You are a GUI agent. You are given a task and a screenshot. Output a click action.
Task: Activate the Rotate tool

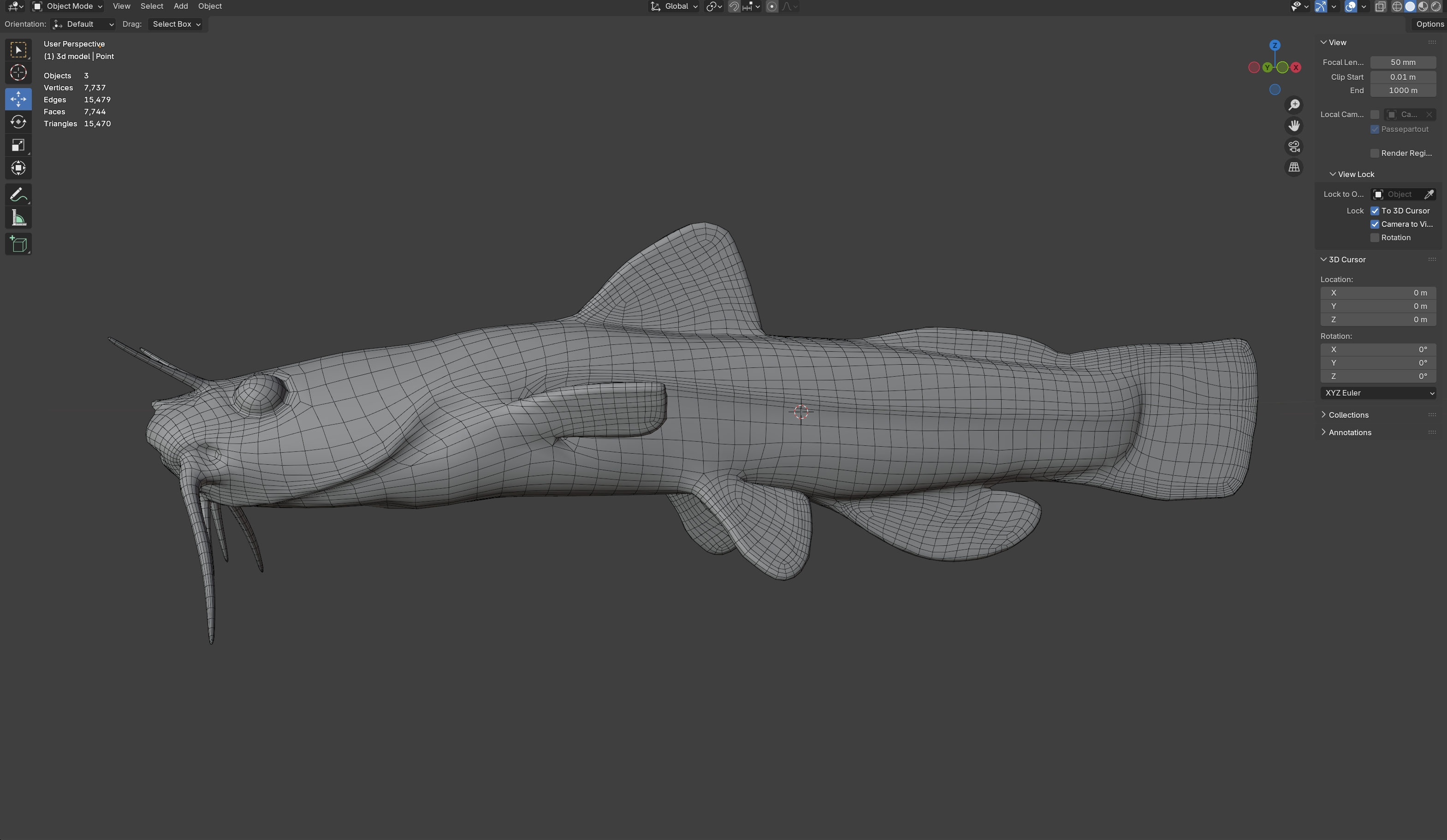18,122
